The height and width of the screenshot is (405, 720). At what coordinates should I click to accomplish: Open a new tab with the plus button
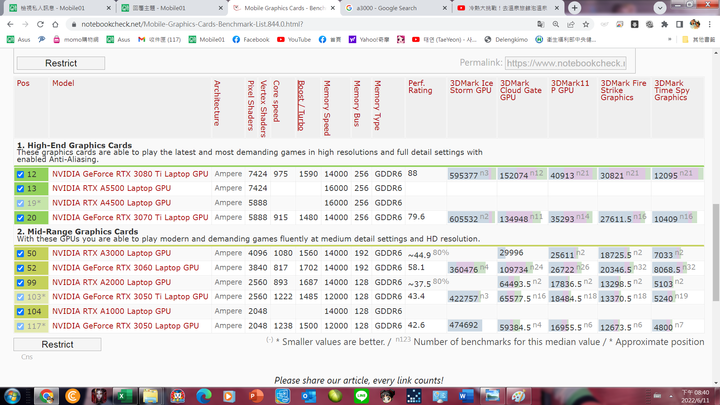574,8
